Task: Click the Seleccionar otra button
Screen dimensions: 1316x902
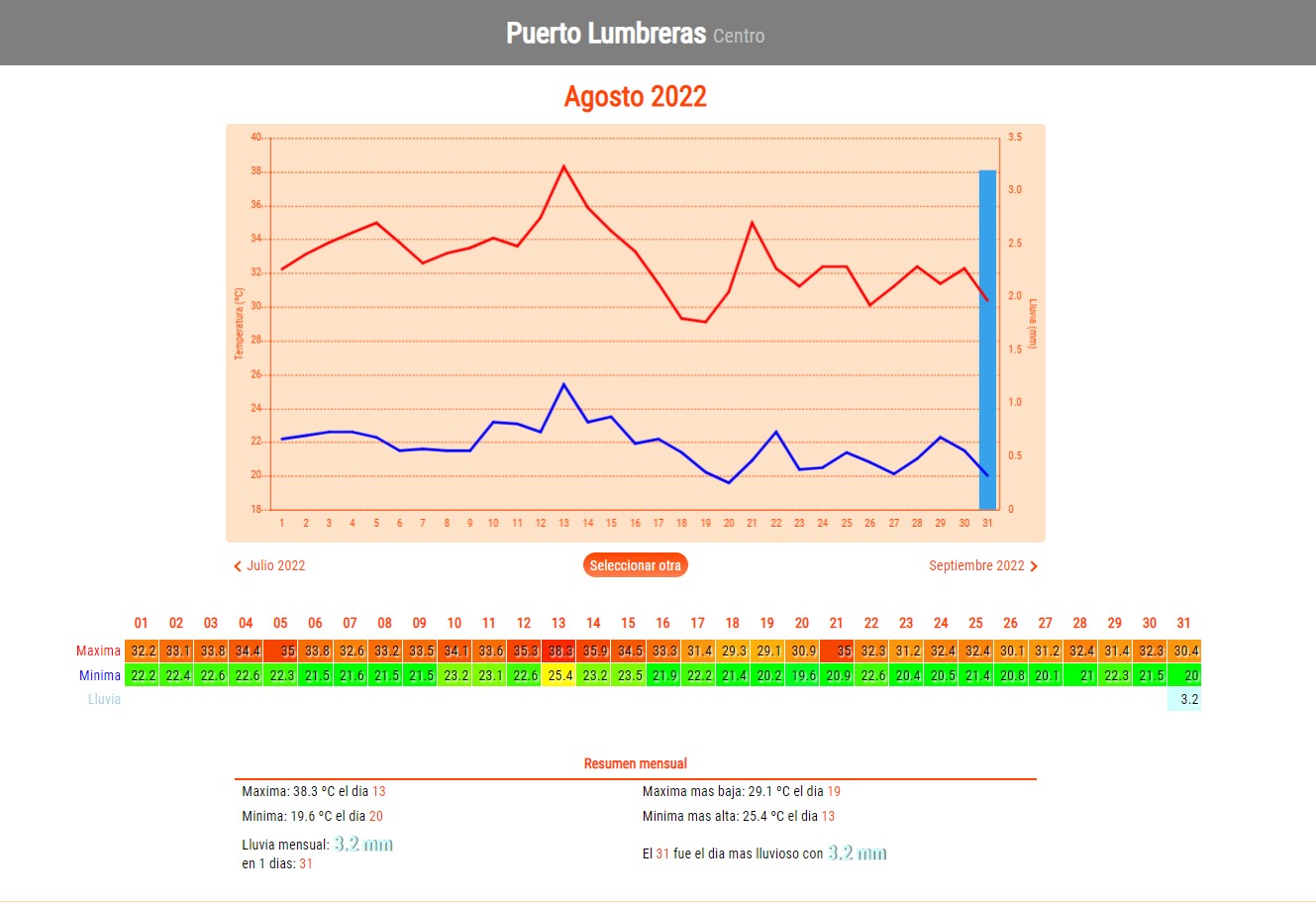Action: [635, 565]
